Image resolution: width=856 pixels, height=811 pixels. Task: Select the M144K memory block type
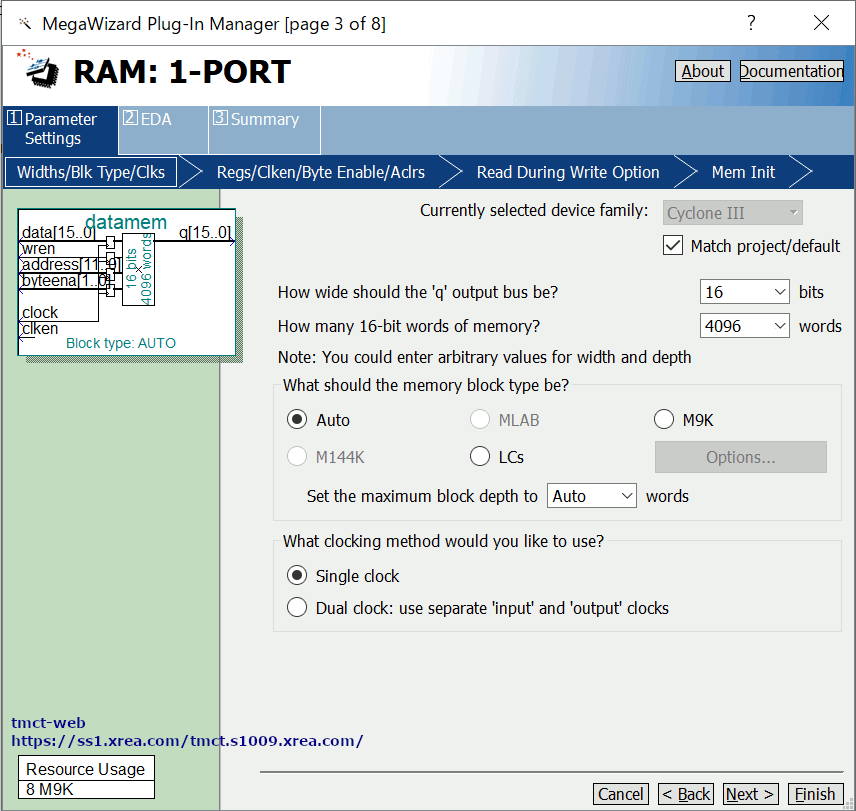click(297, 456)
